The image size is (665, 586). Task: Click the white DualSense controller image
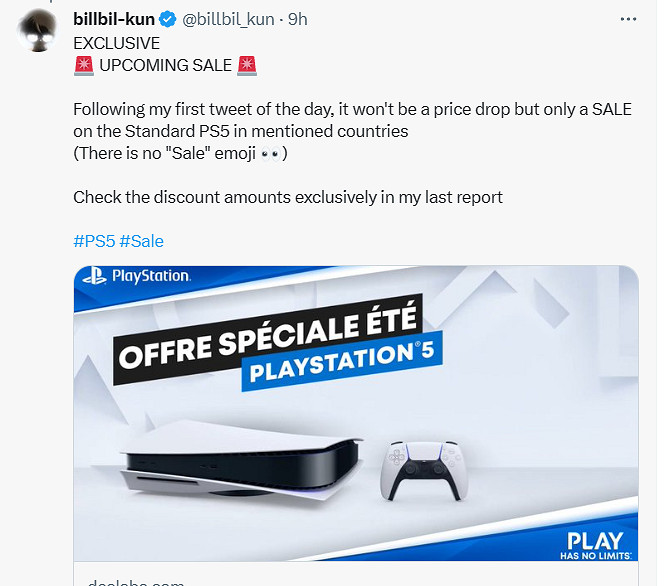coord(425,471)
